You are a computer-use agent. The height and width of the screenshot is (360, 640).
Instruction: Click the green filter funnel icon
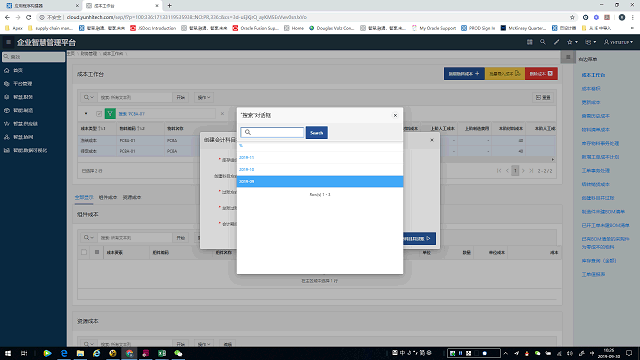coord(110,114)
